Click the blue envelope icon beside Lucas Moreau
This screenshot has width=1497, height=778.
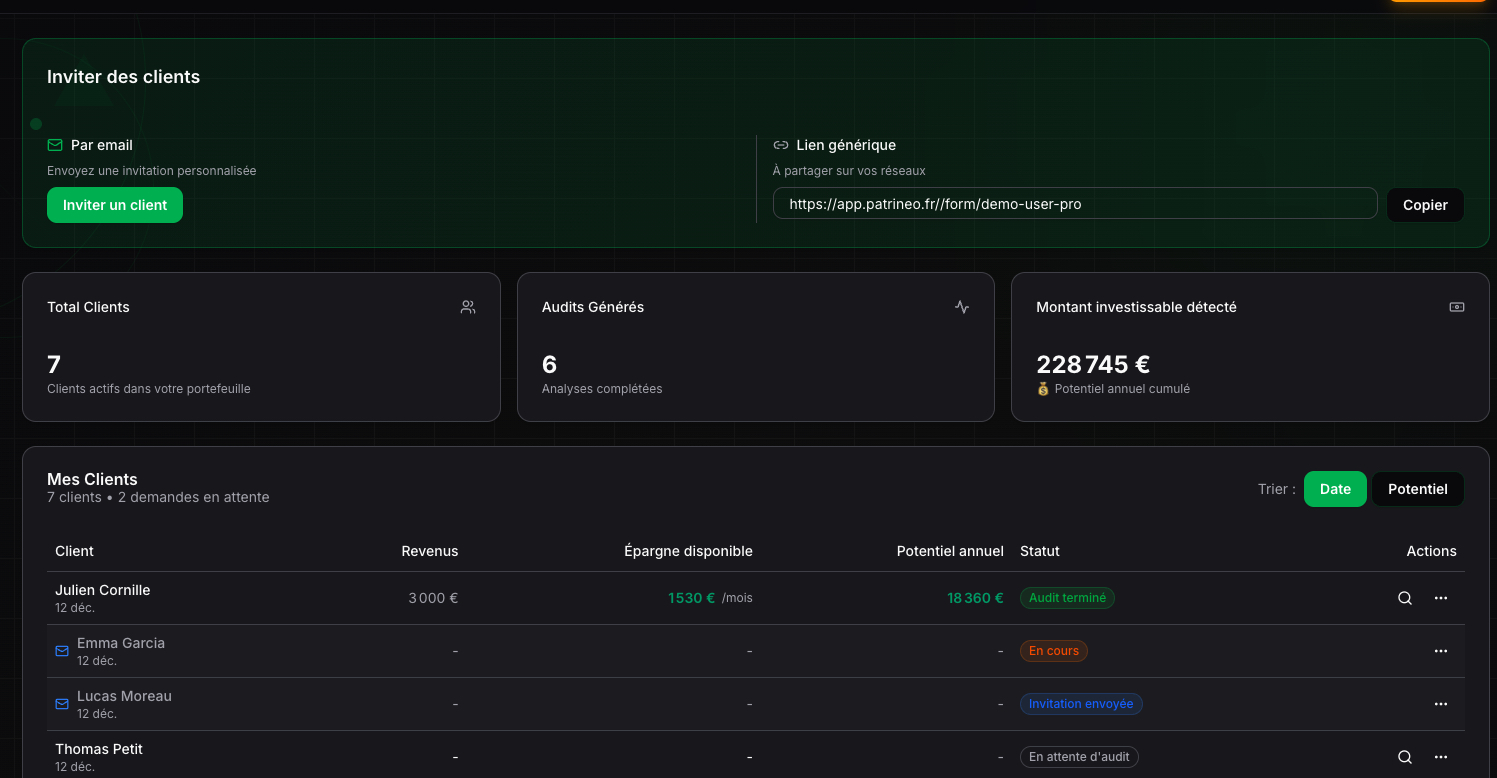pos(61,703)
